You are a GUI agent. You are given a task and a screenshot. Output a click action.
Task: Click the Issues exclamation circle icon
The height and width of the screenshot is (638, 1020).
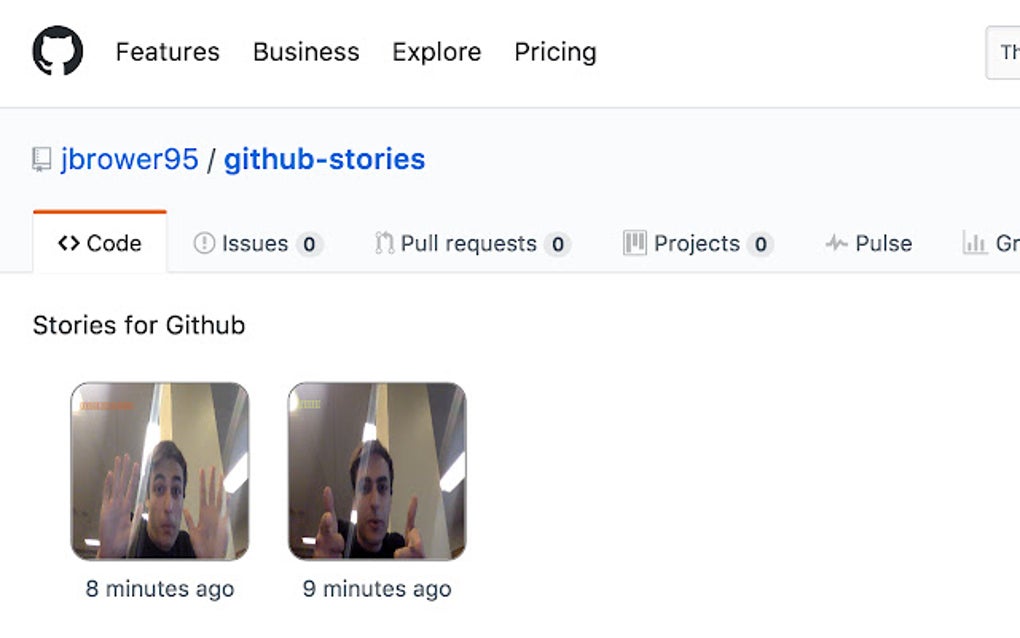[x=207, y=243]
